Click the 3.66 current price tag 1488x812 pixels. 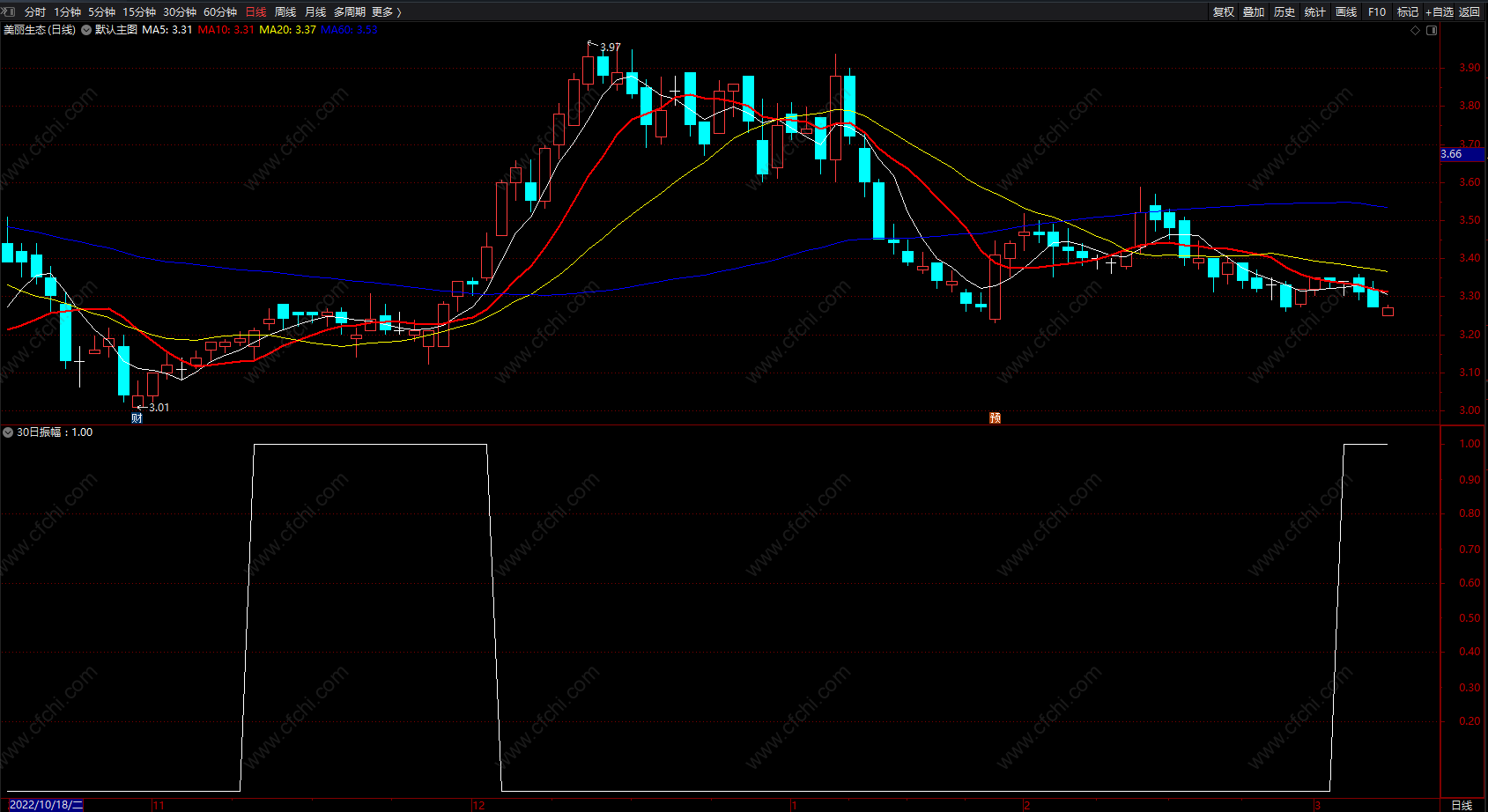tap(1462, 154)
